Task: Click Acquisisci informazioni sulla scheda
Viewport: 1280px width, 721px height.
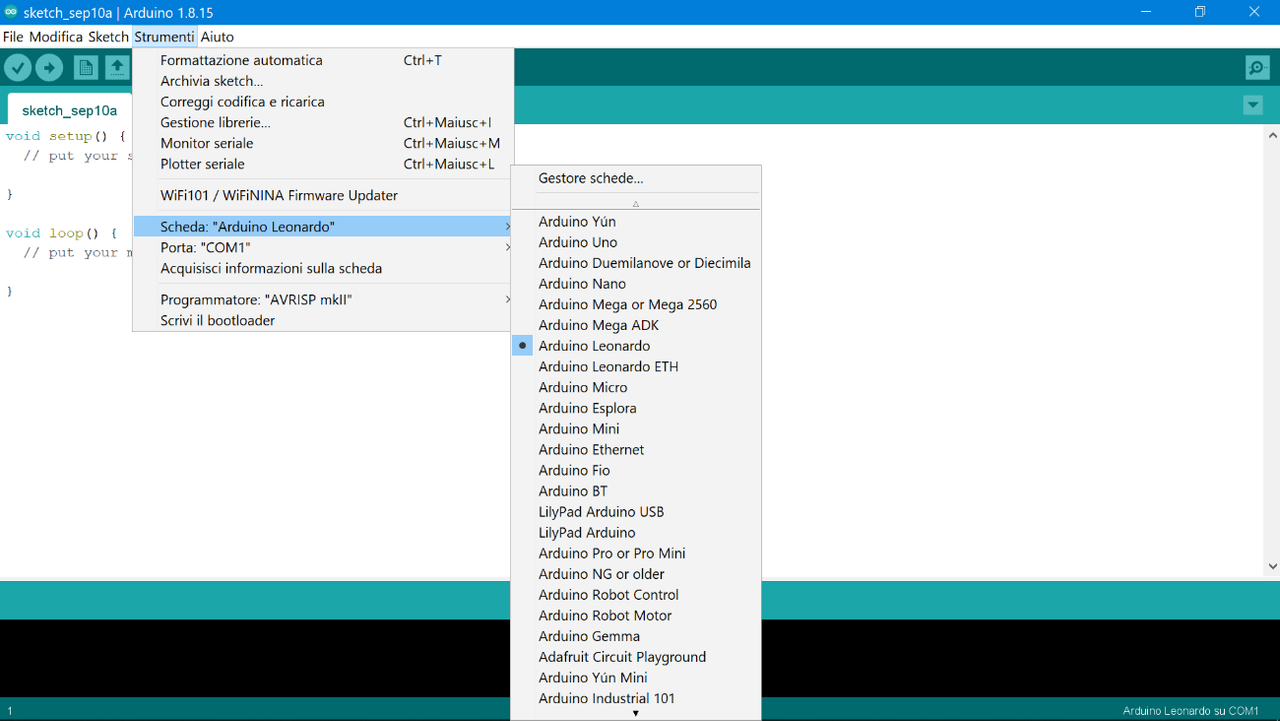Action: click(323, 268)
